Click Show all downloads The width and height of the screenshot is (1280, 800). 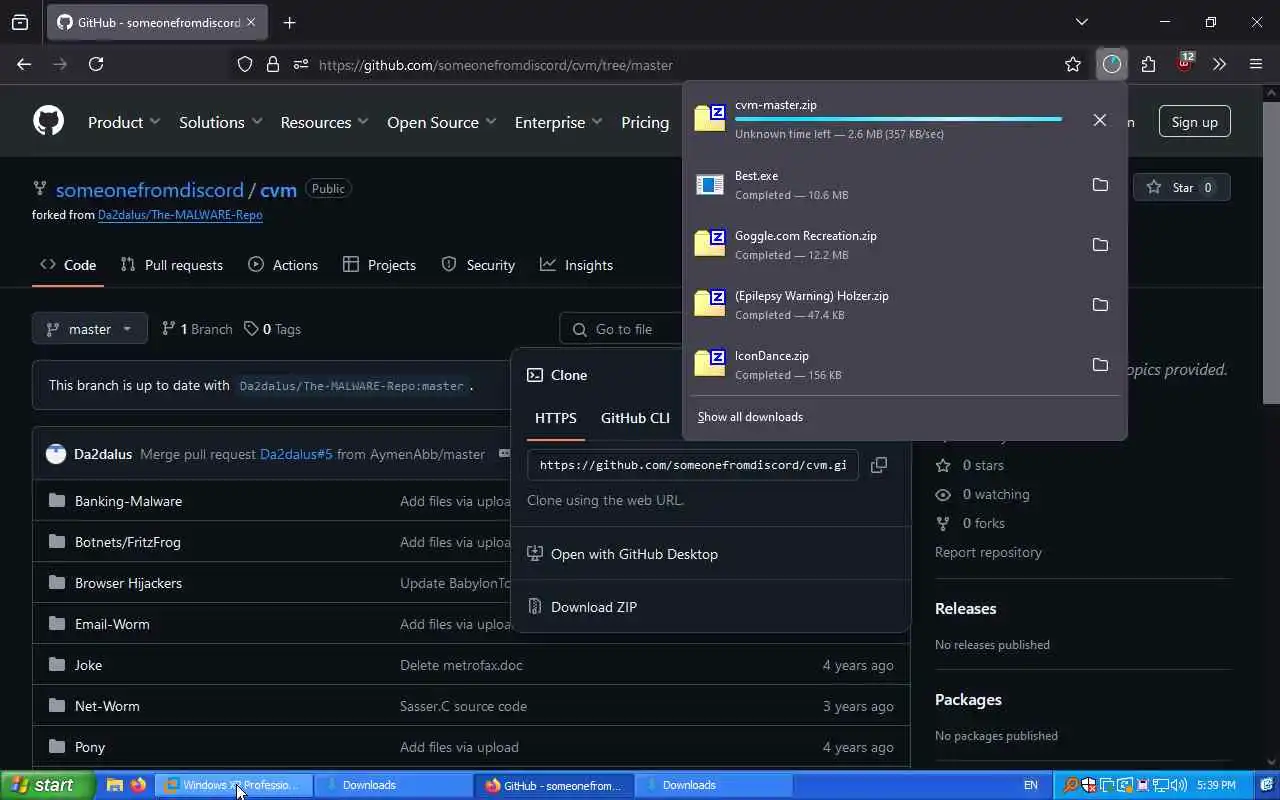coord(750,417)
